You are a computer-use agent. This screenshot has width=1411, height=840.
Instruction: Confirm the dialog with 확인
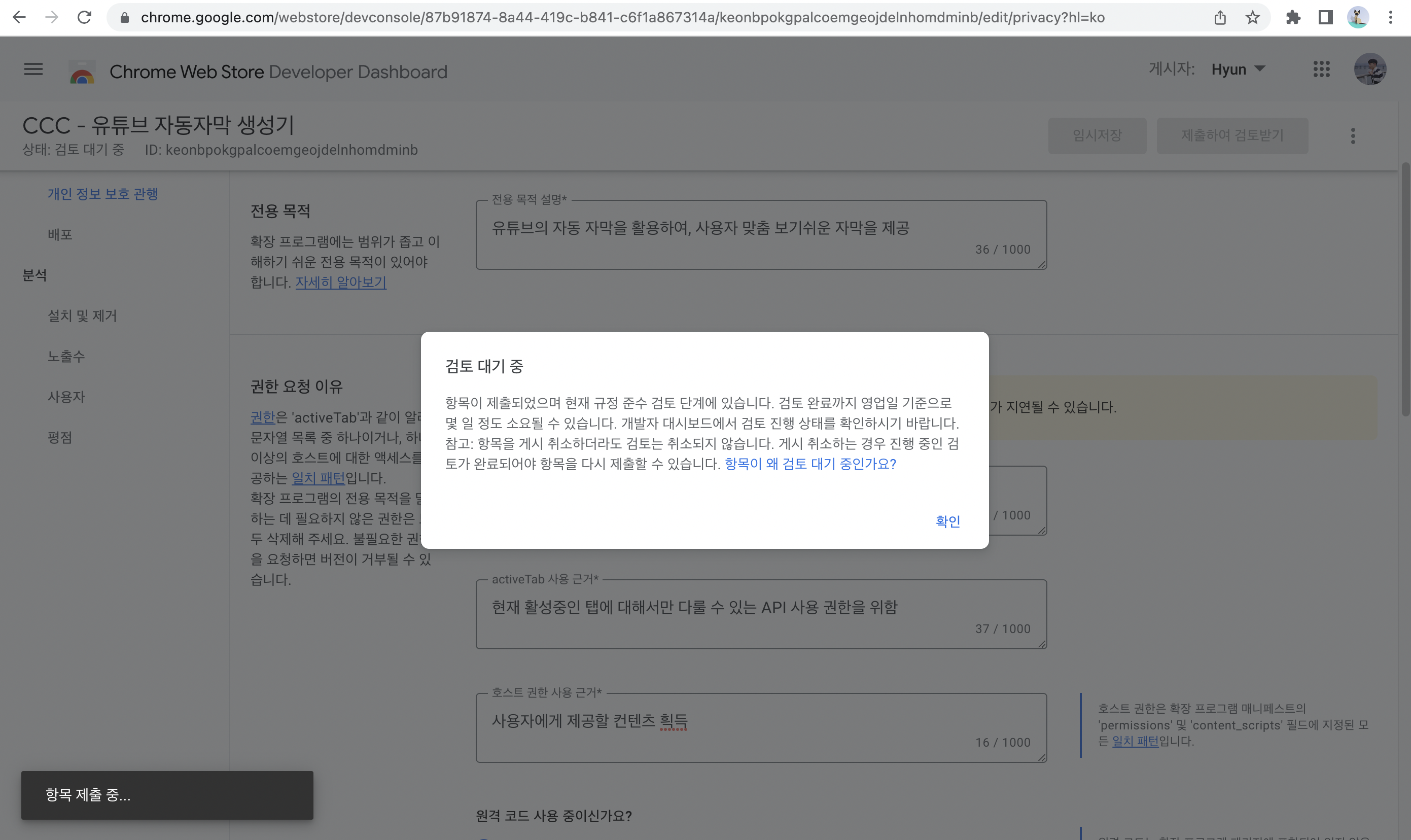point(947,521)
